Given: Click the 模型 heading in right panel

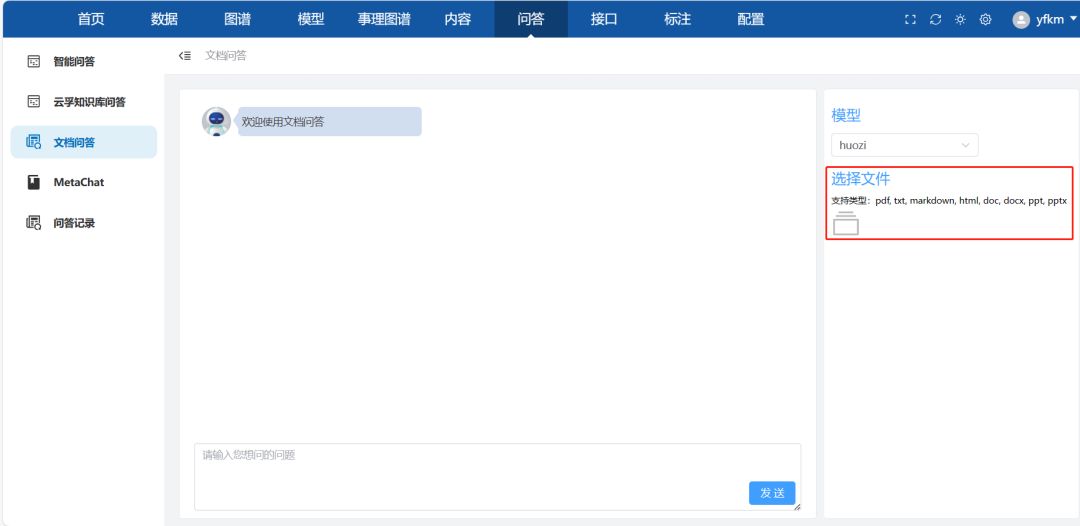Looking at the screenshot, I should pos(846,115).
